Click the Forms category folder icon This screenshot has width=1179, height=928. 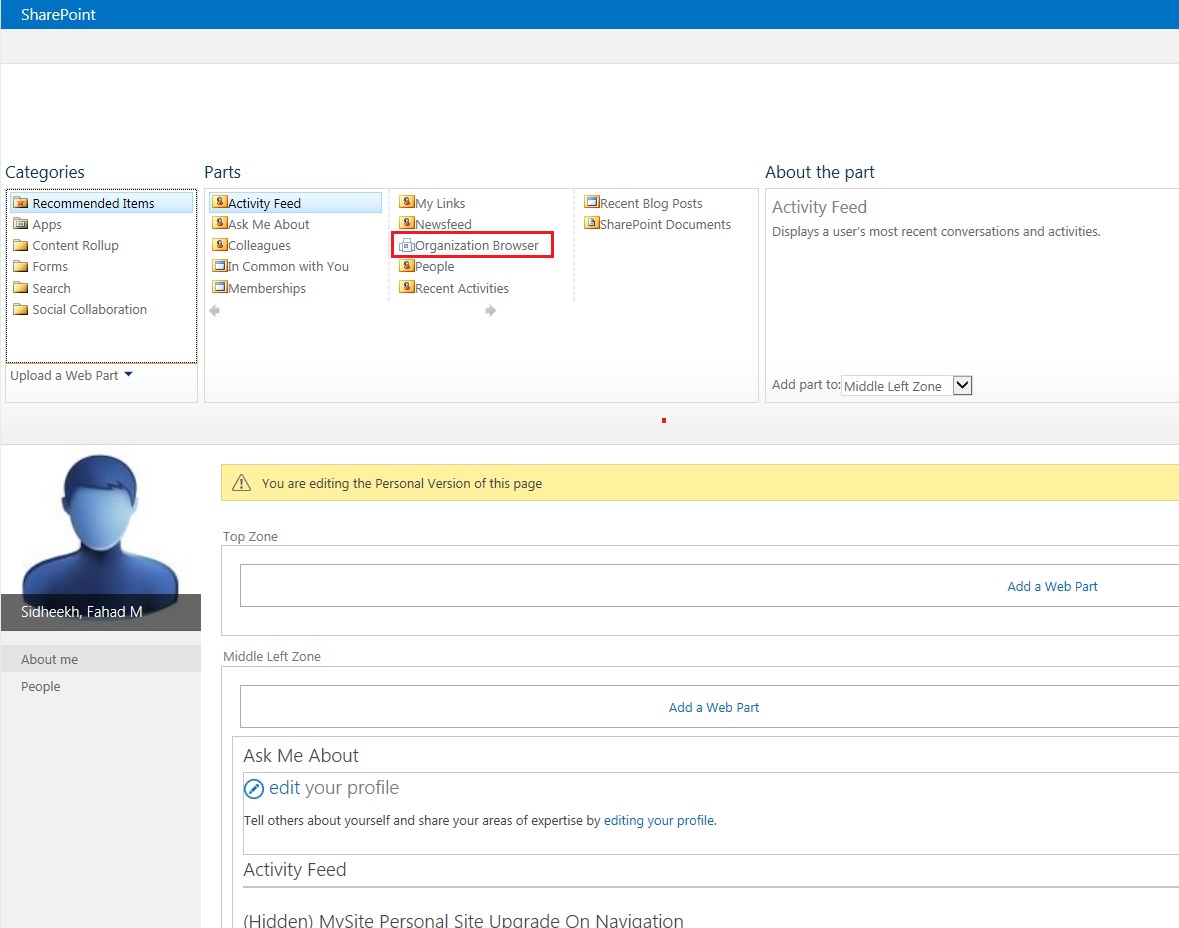(20, 266)
